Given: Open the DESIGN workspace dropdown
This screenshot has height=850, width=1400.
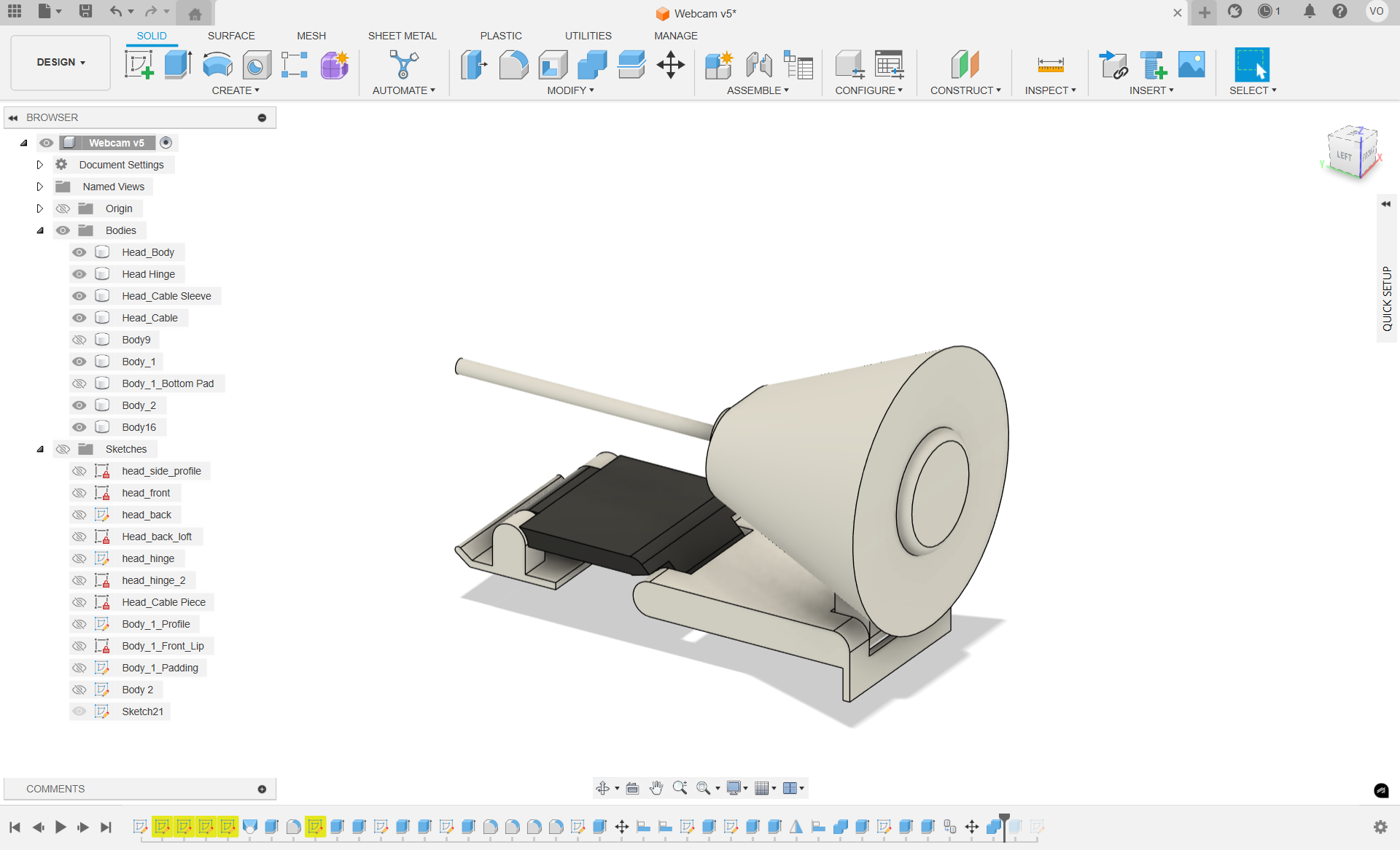Looking at the screenshot, I should (x=61, y=63).
